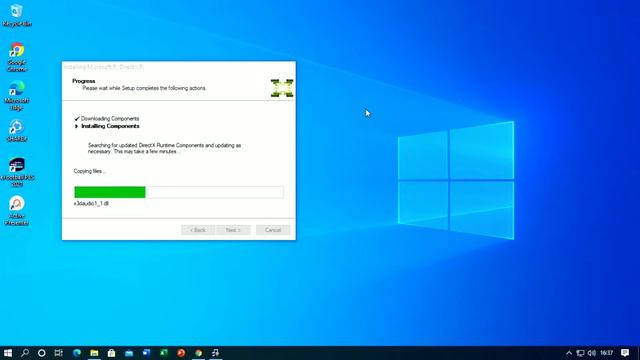The image size is (640, 360).
Task: Open the SHAREit desktop shortcut
Action: 16,131
